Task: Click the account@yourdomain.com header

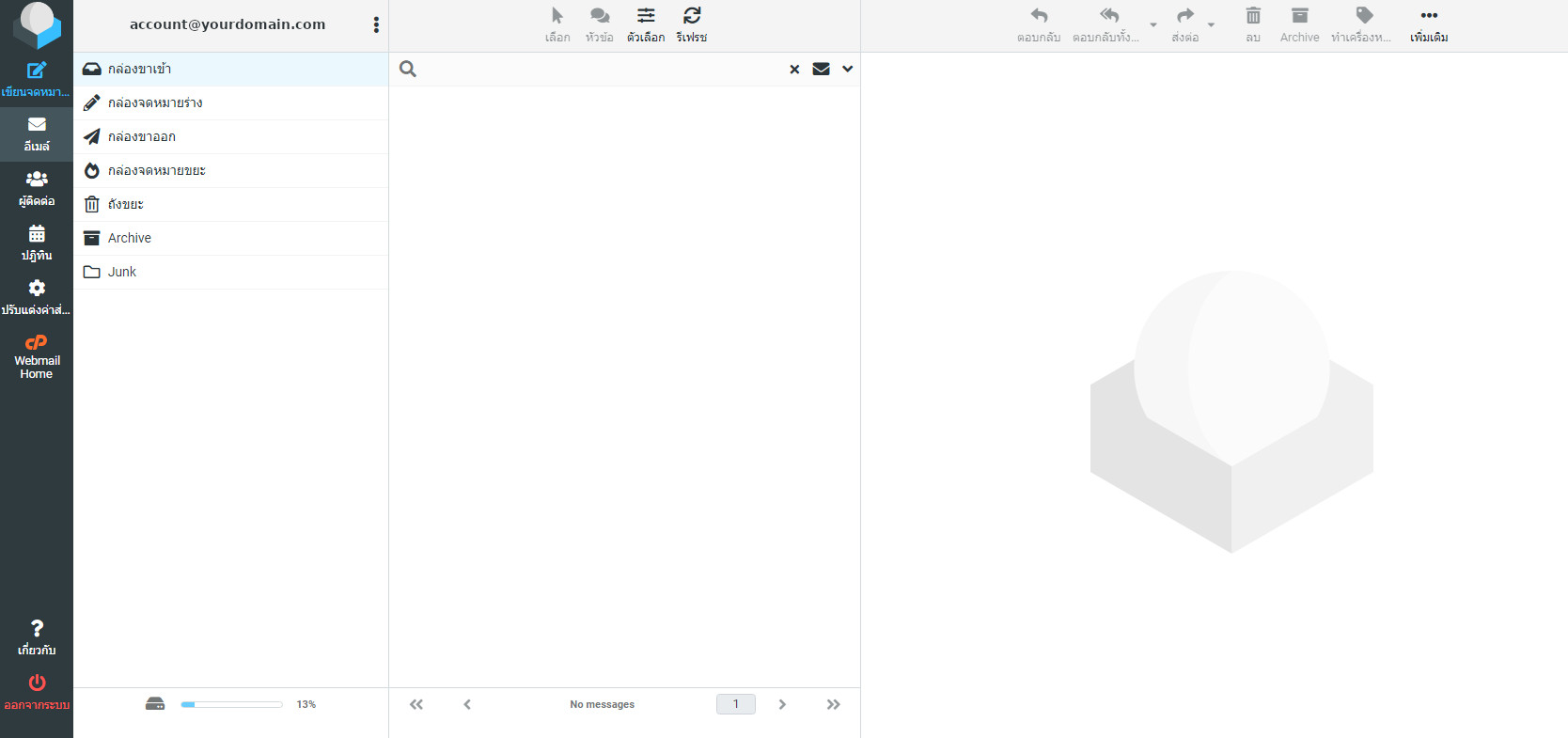Action: [227, 24]
